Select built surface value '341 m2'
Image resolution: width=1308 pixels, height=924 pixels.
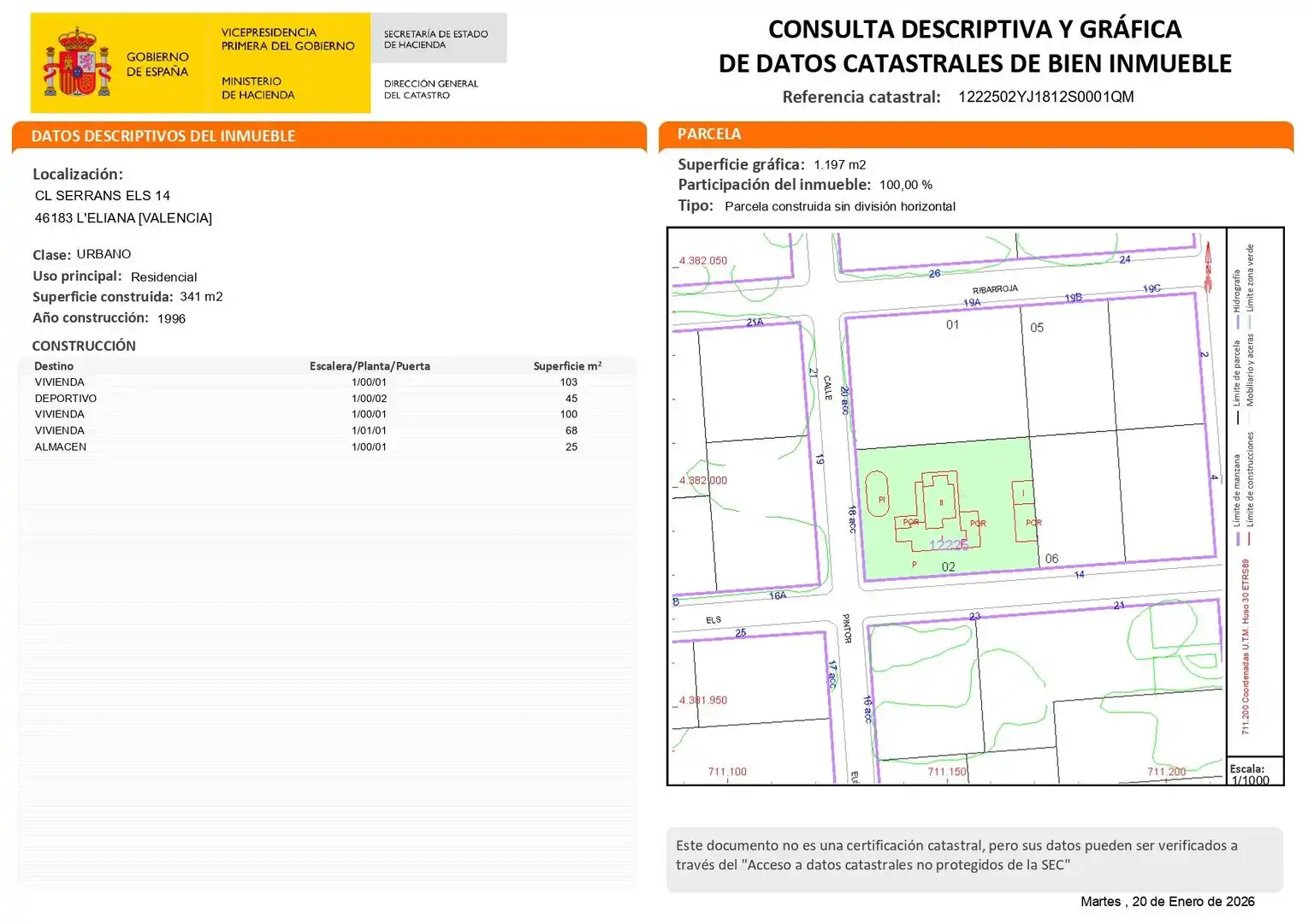[x=201, y=297]
